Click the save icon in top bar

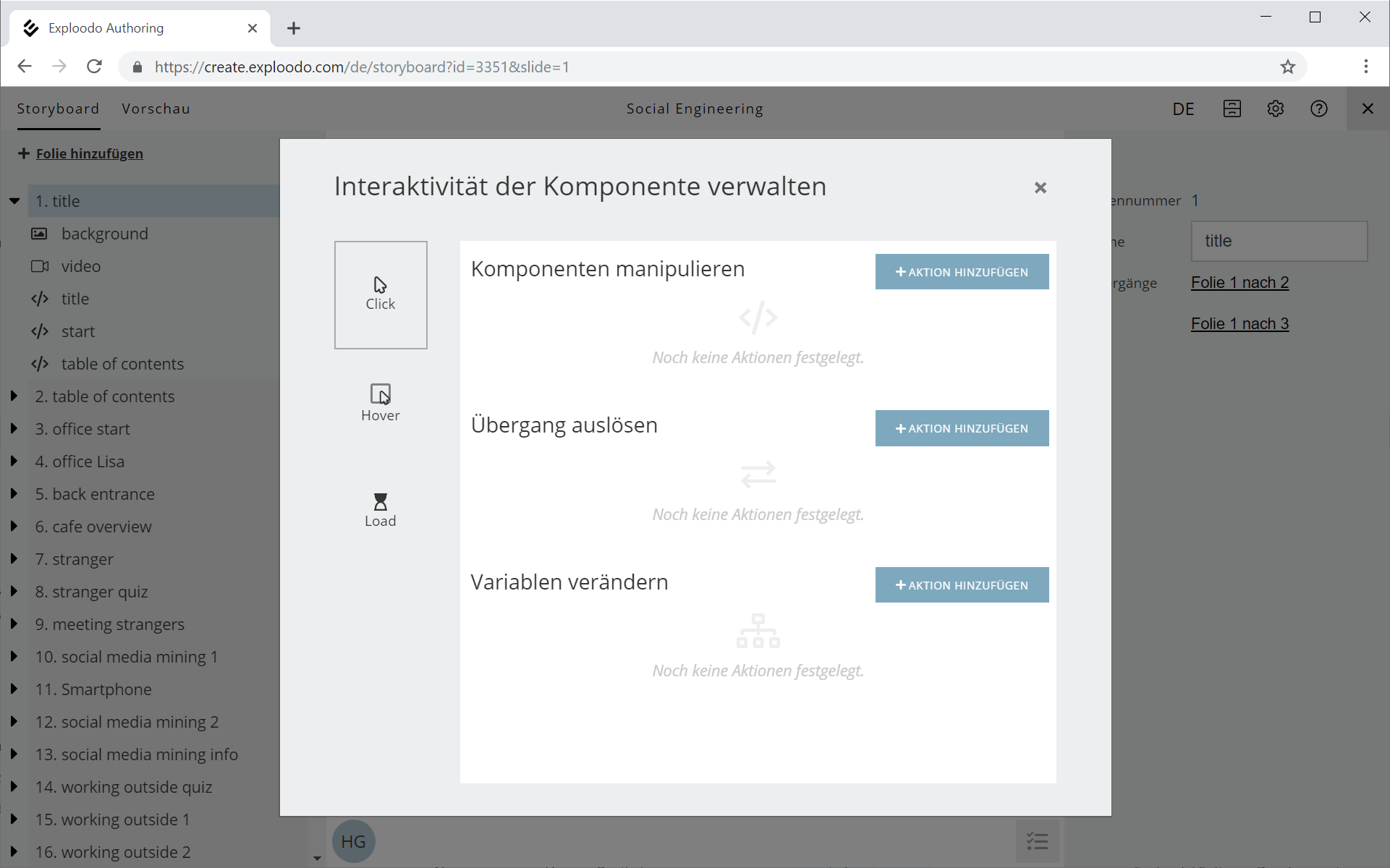point(1232,109)
